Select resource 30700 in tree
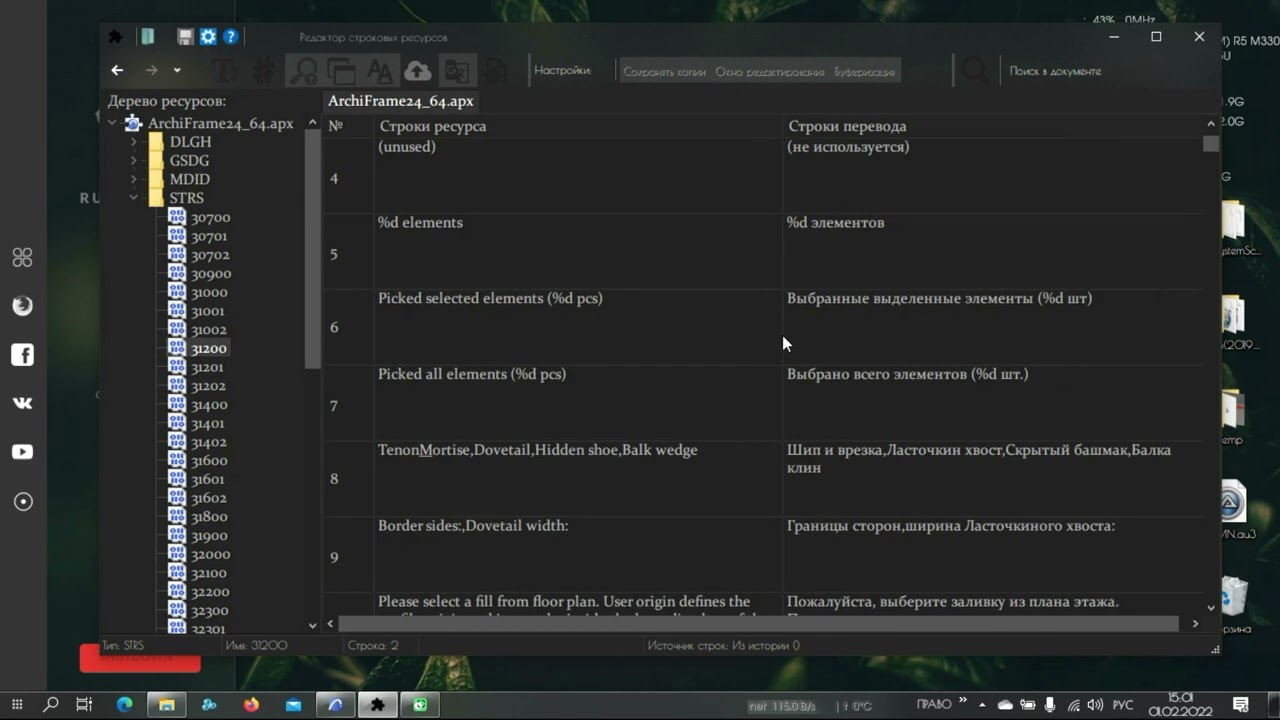Image resolution: width=1280 pixels, height=720 pixels. (x=210, y=217)
